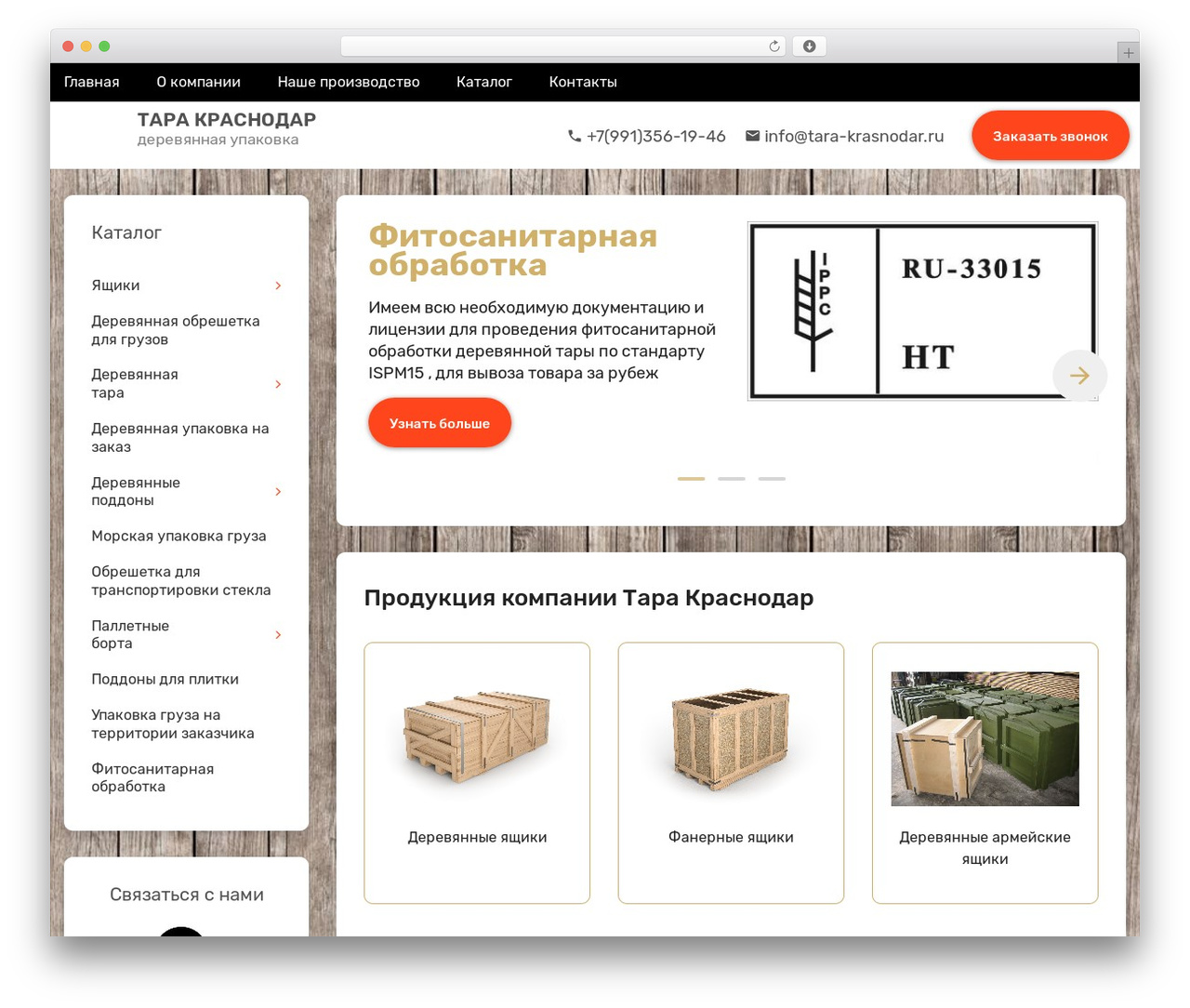Expand the Паллетные борта submenu arrow
Screen dimensions: 1190x1008
pos(278,634)
